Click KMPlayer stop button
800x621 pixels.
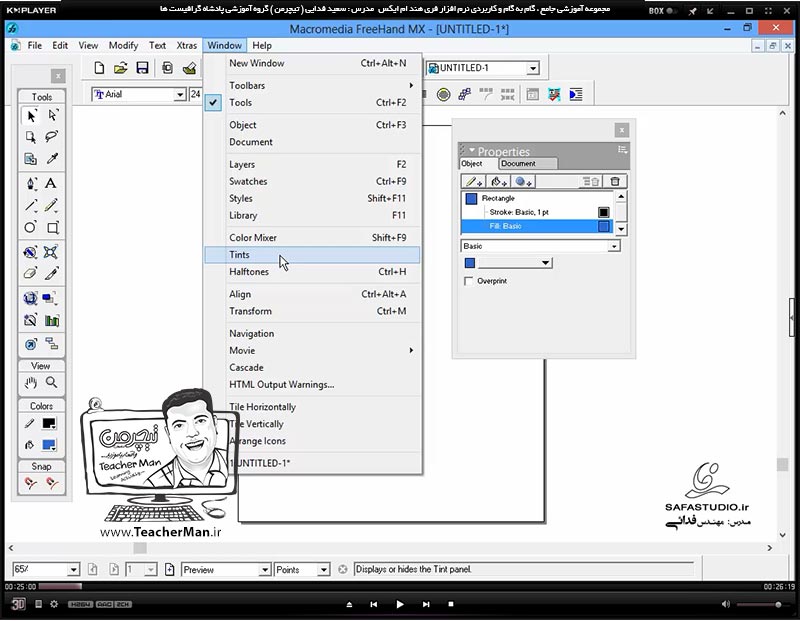(x=451, y=604)
